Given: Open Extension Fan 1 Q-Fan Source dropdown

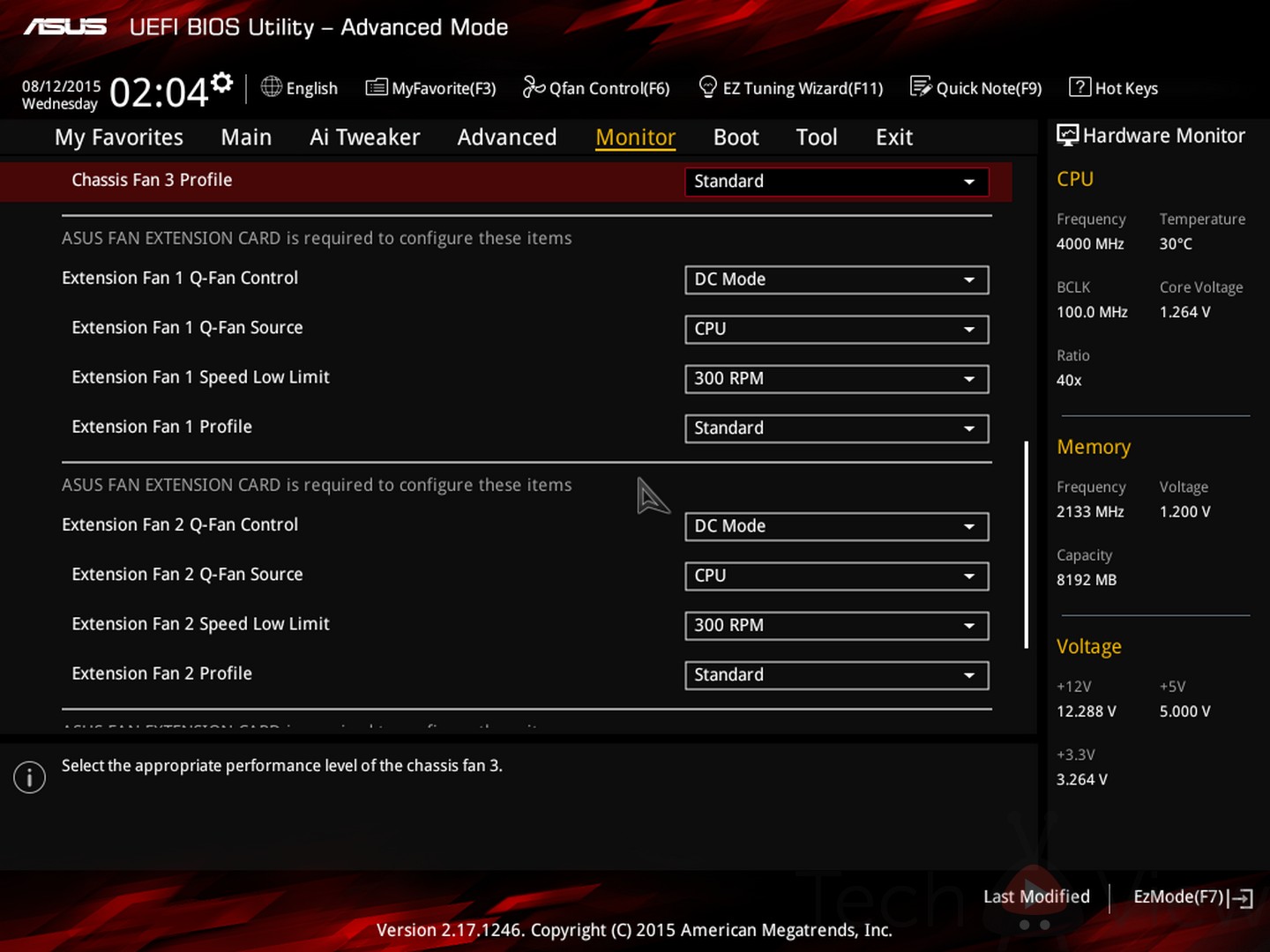Looking at the screenshot, I should [x=836, y=330].
